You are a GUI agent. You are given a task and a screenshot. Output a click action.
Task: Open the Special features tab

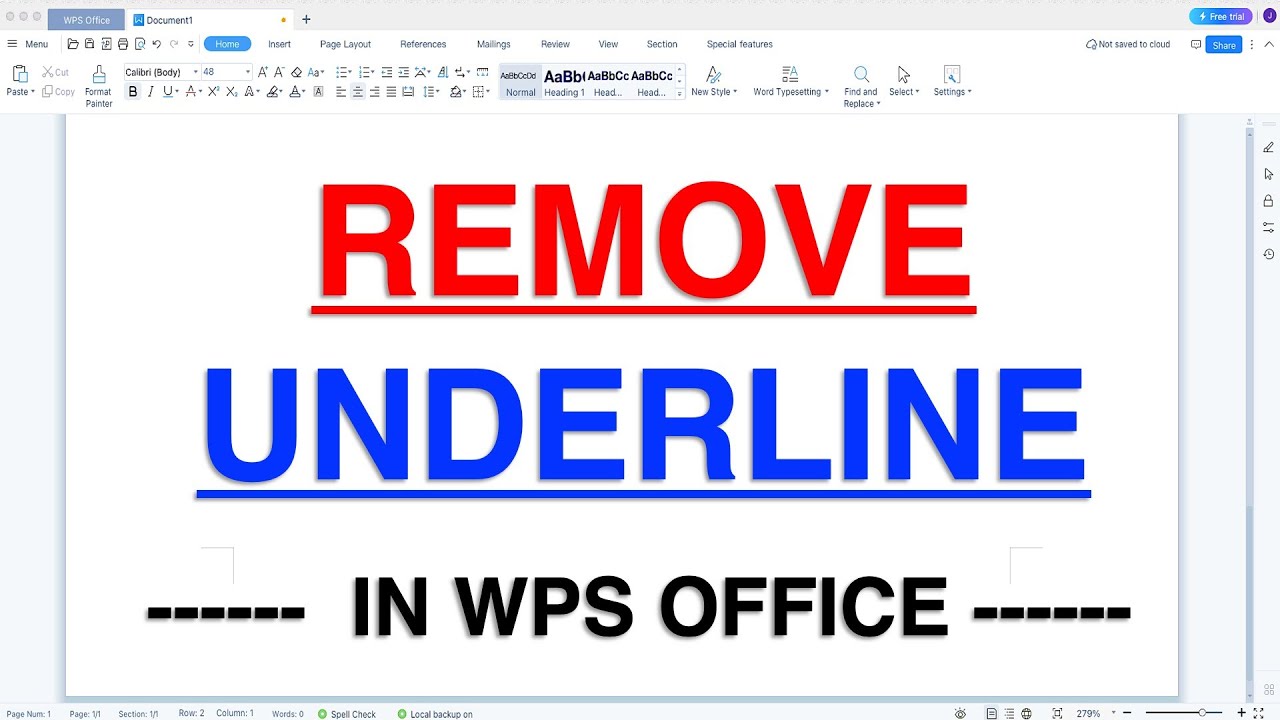point(740,44)
